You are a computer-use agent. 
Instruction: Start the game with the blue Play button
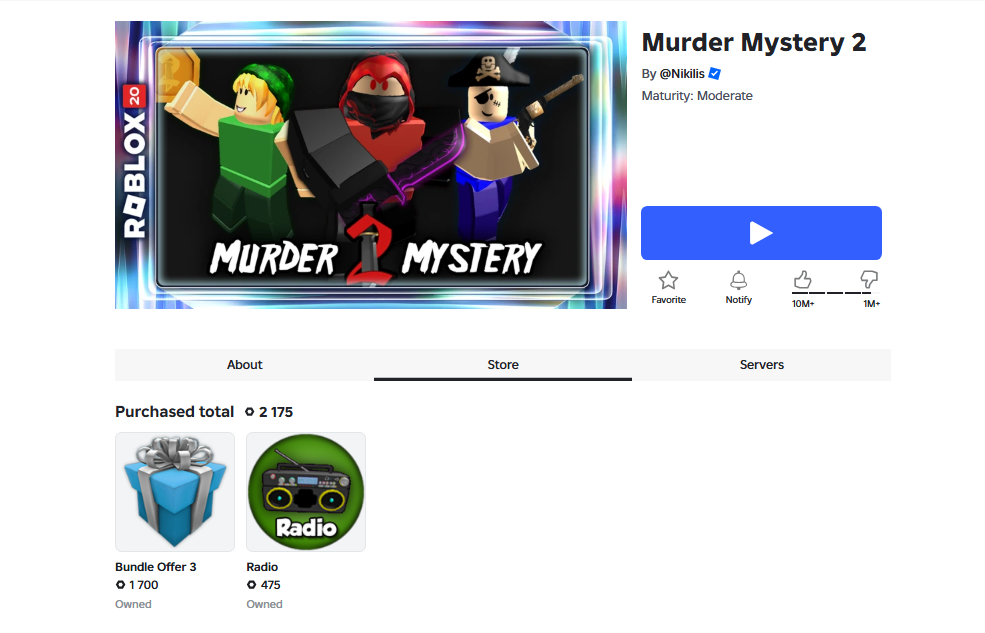pos(761,233)
